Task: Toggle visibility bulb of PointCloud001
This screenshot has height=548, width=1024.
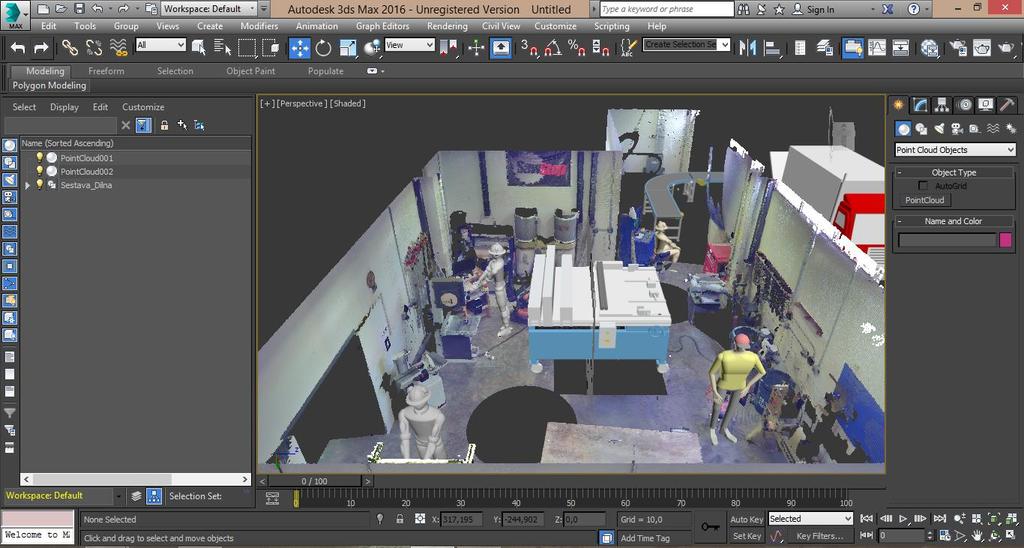Action: click(x=39, y=157)
